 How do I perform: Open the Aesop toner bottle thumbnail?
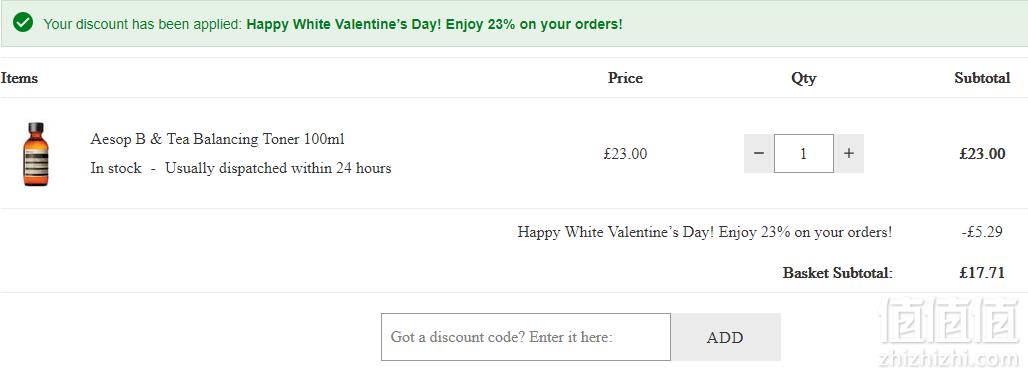[36, 154]
